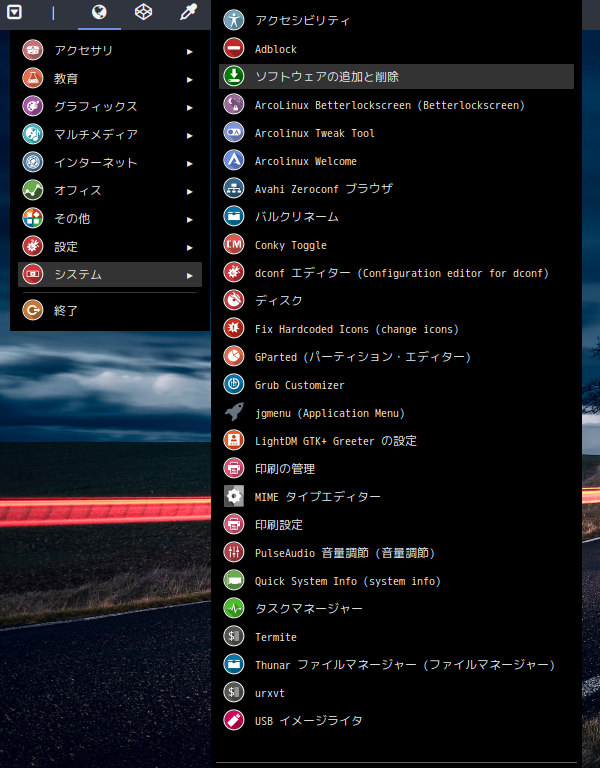This screenshot has height=768, width=600.
Task: Expand the インターネット submenu arrow
Action: tap(190, 164)
